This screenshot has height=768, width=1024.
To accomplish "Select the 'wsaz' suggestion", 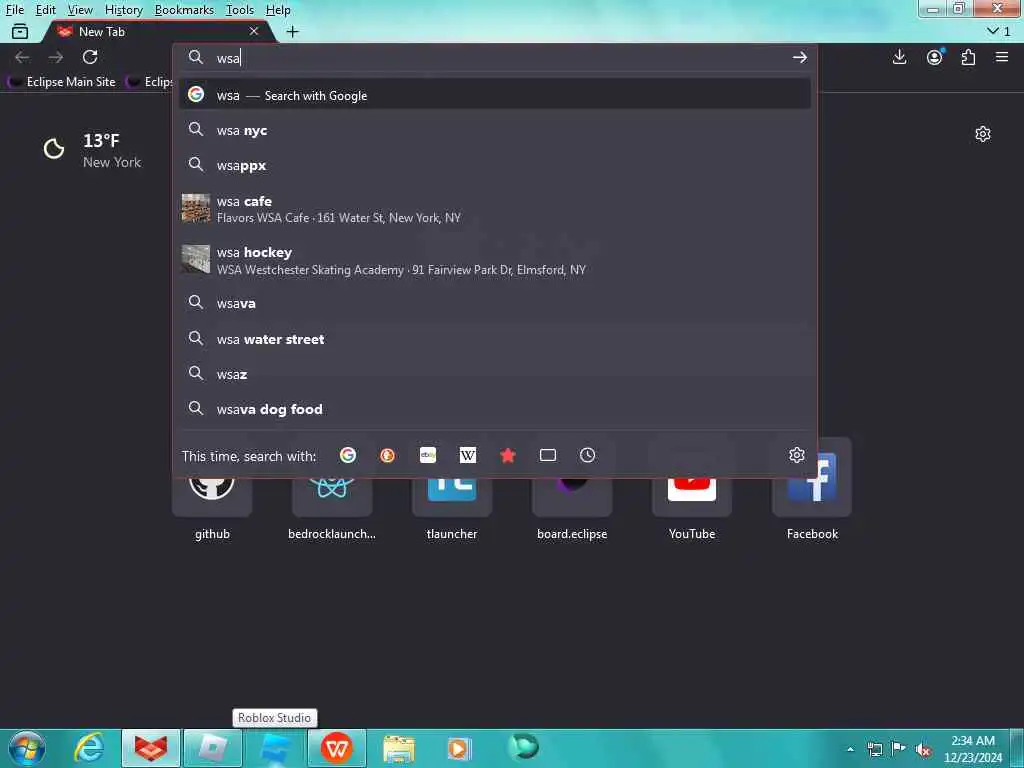I will tap(495, 374).
